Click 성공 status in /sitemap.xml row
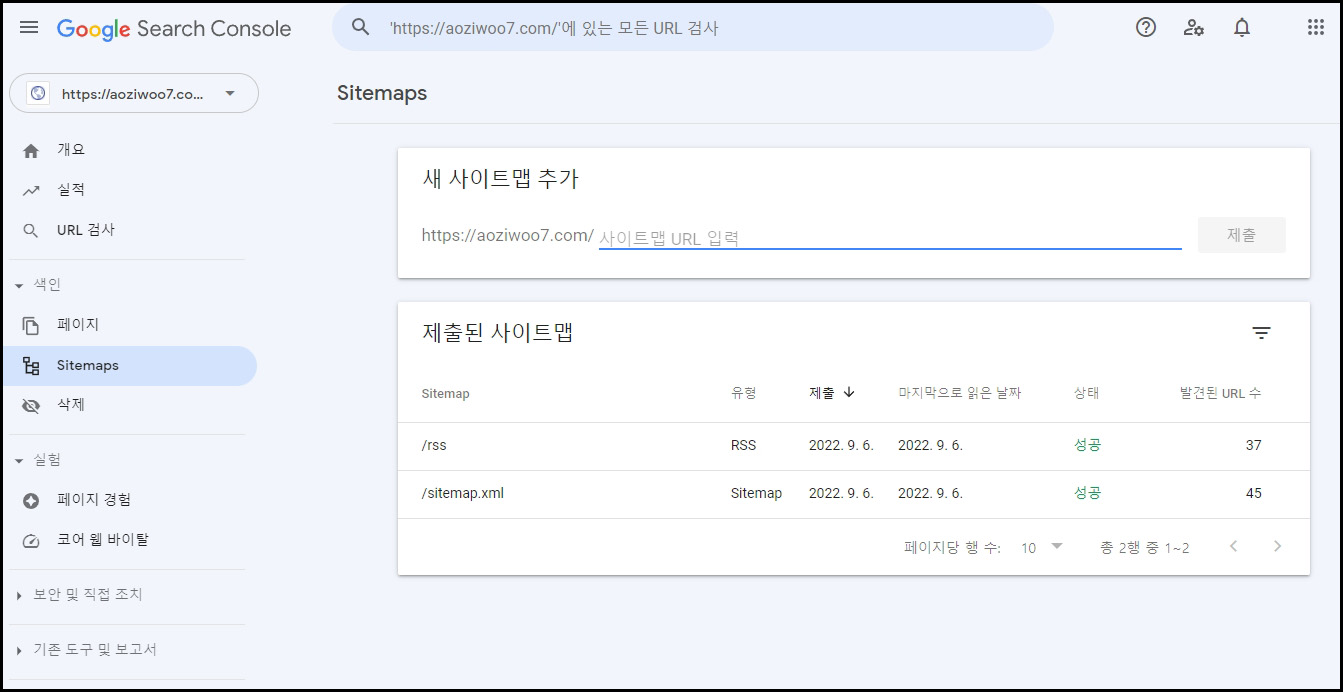 pyautogui.click(x=1087, y=493)
